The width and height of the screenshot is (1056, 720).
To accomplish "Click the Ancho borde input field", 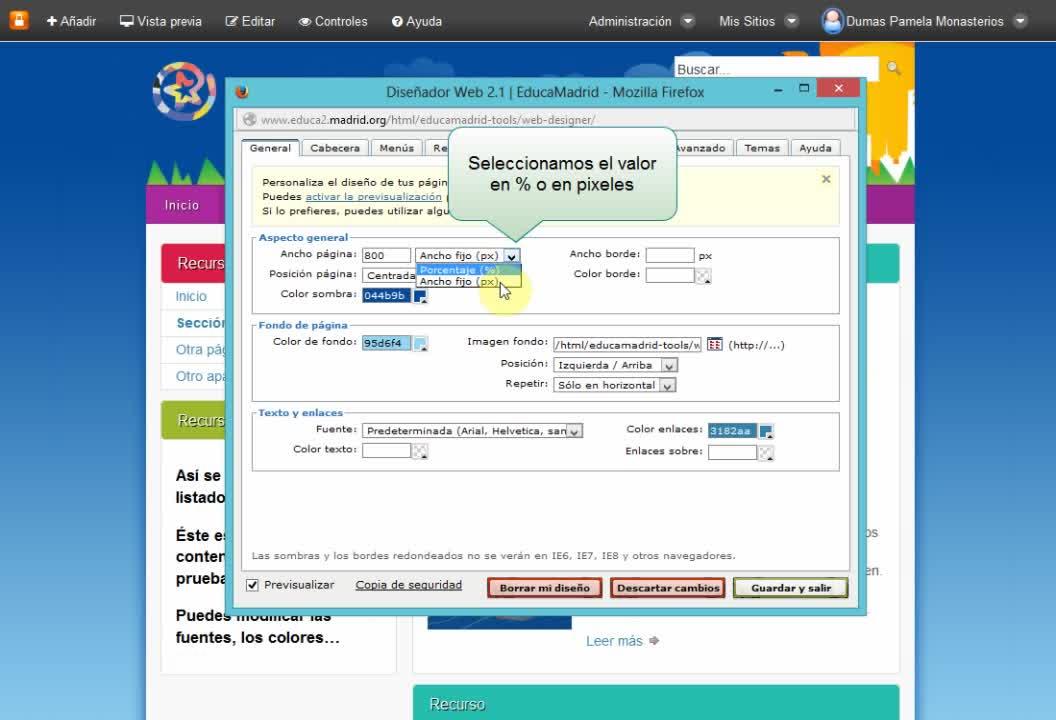I will tap(669, 255).
